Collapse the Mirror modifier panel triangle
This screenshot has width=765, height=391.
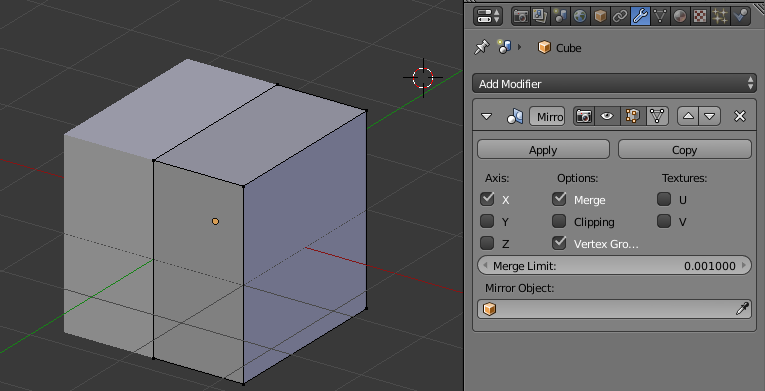(486, 117)
